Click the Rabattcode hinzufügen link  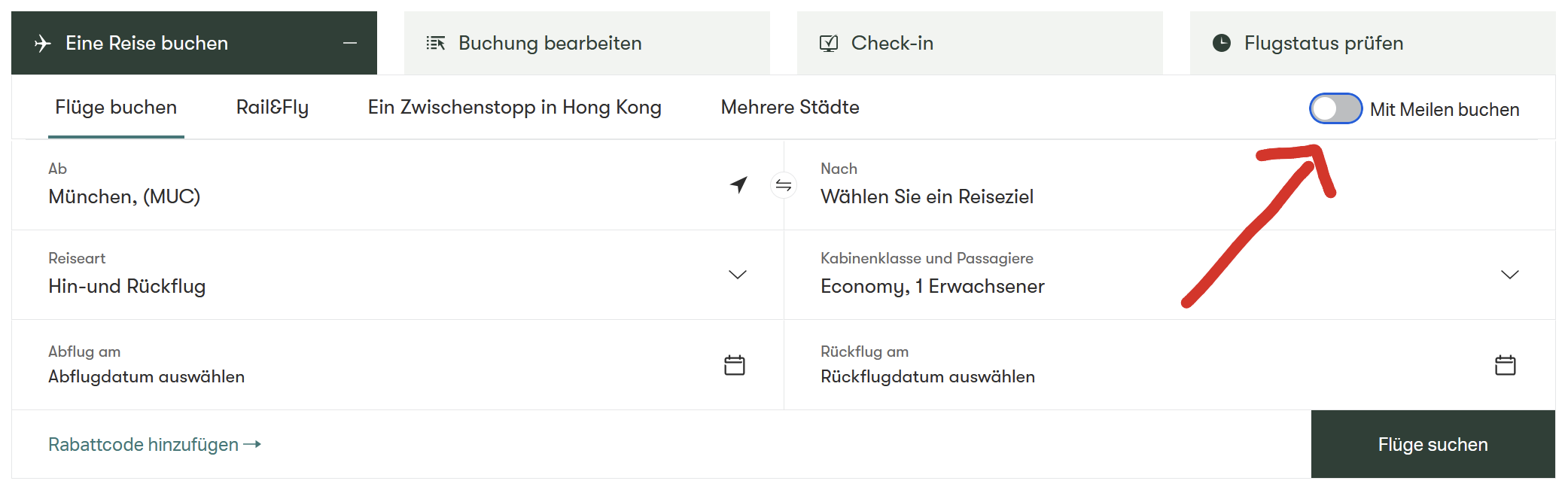pyautogui.click(x=154, y=445)
